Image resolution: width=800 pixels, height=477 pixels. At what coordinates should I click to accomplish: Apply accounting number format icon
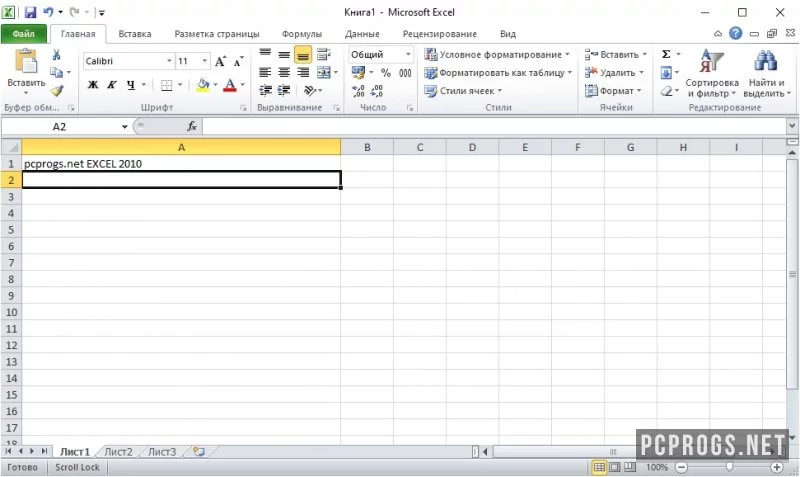point(358,72)
